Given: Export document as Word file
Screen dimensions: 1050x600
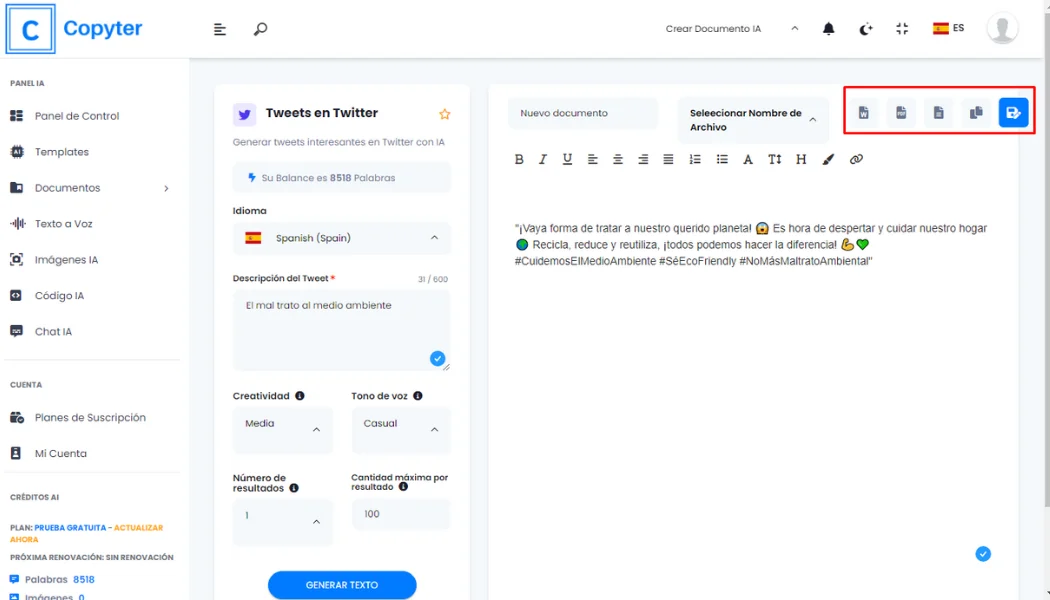Looking at the screenshot, I should pyautogui.click(x=863, y=113).
